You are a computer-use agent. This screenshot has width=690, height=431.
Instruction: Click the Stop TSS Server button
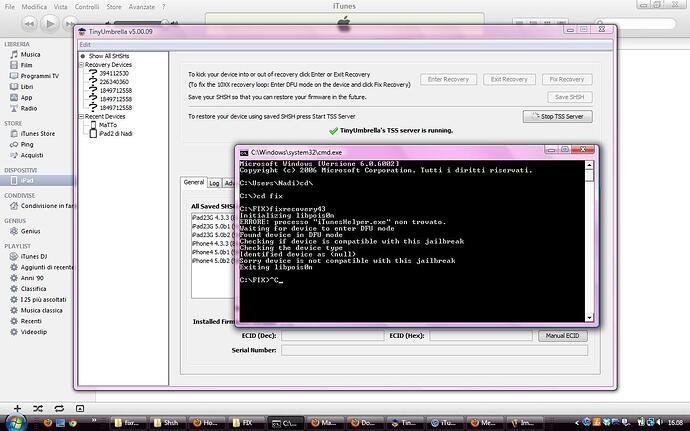[x=559, y=117]
